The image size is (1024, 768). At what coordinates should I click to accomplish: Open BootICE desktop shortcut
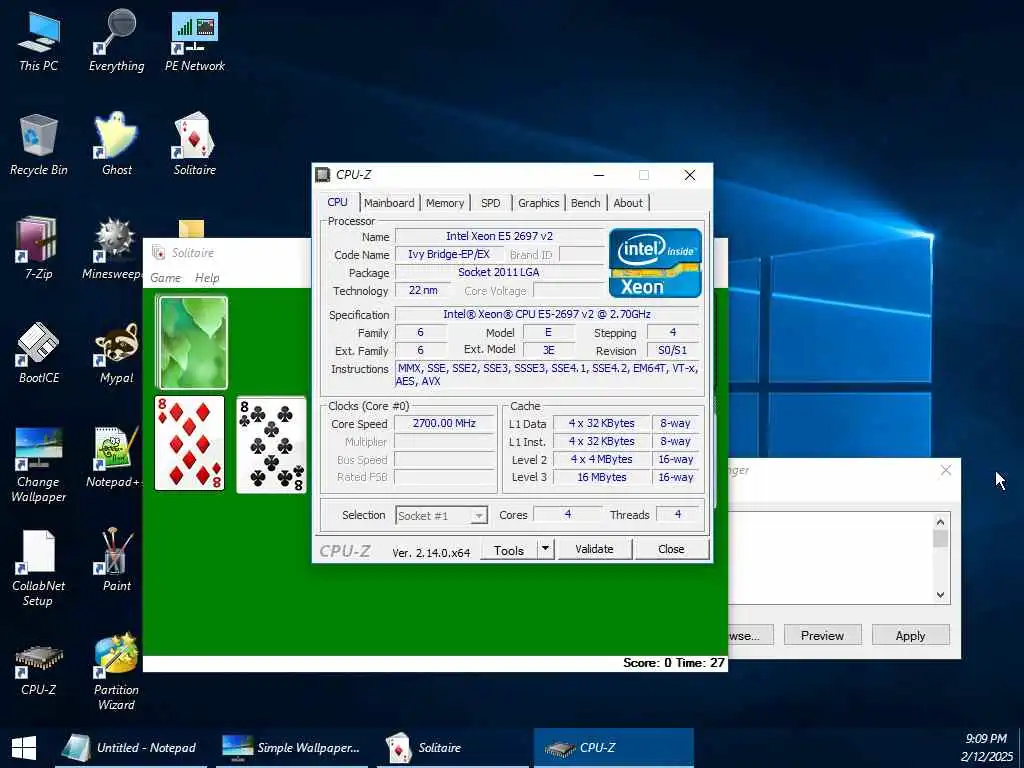pos(39,353)
